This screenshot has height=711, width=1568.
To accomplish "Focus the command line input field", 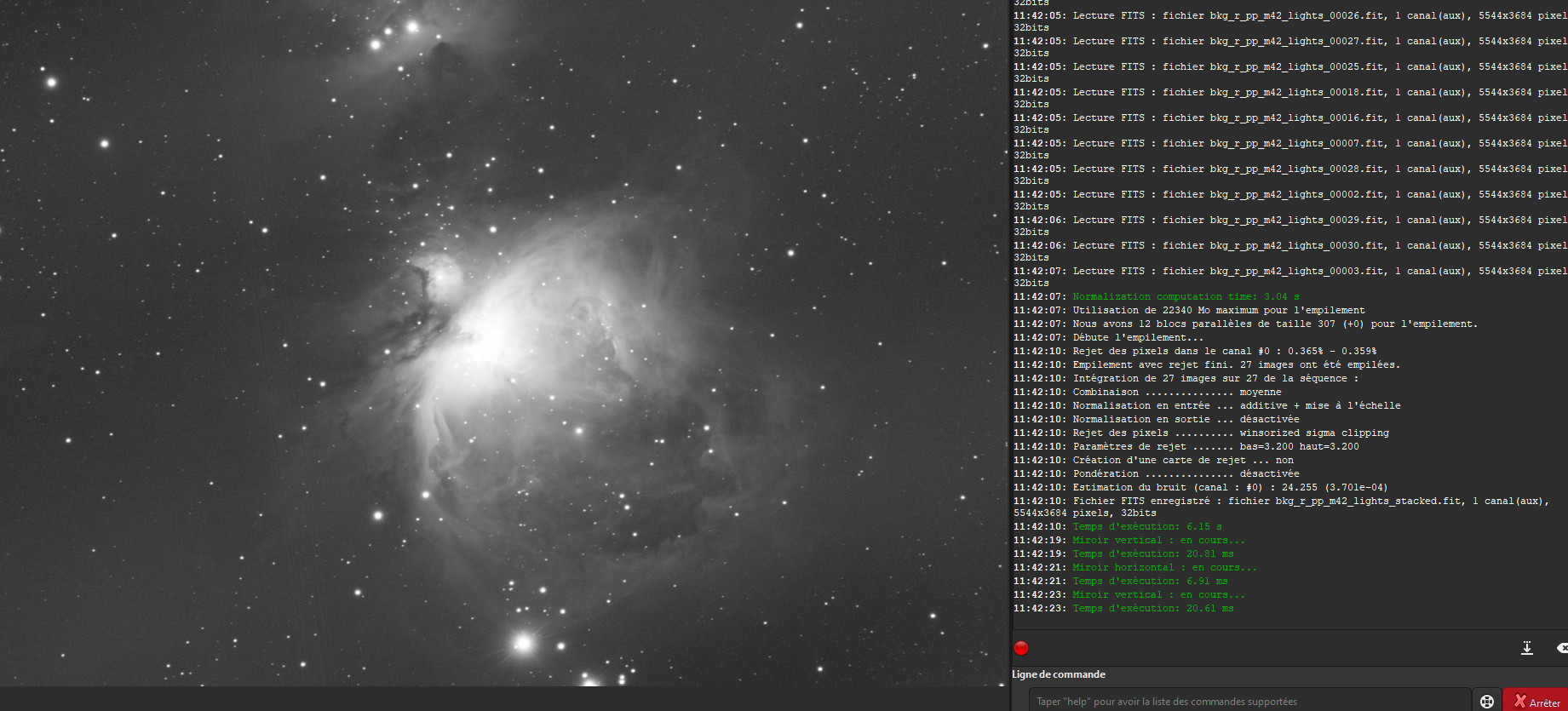I will [x=1249, y=702].
